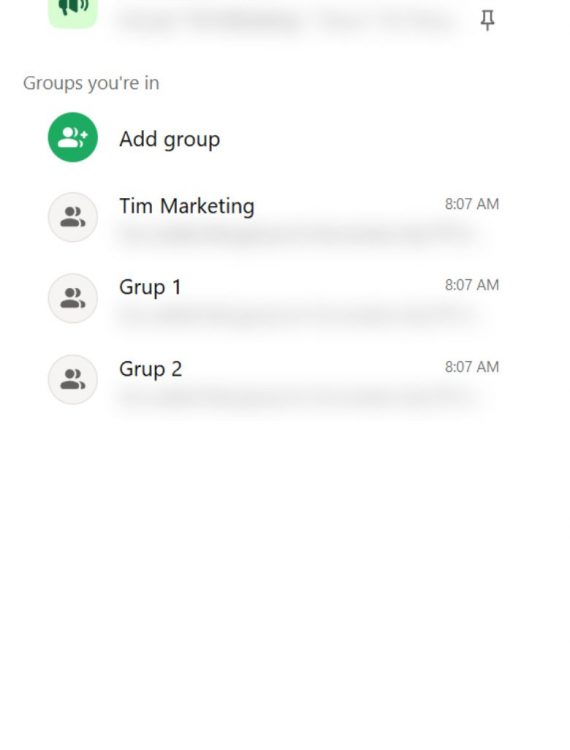
Task: Open the Grup 1 chat by name
Action: (x=150, y=287)
